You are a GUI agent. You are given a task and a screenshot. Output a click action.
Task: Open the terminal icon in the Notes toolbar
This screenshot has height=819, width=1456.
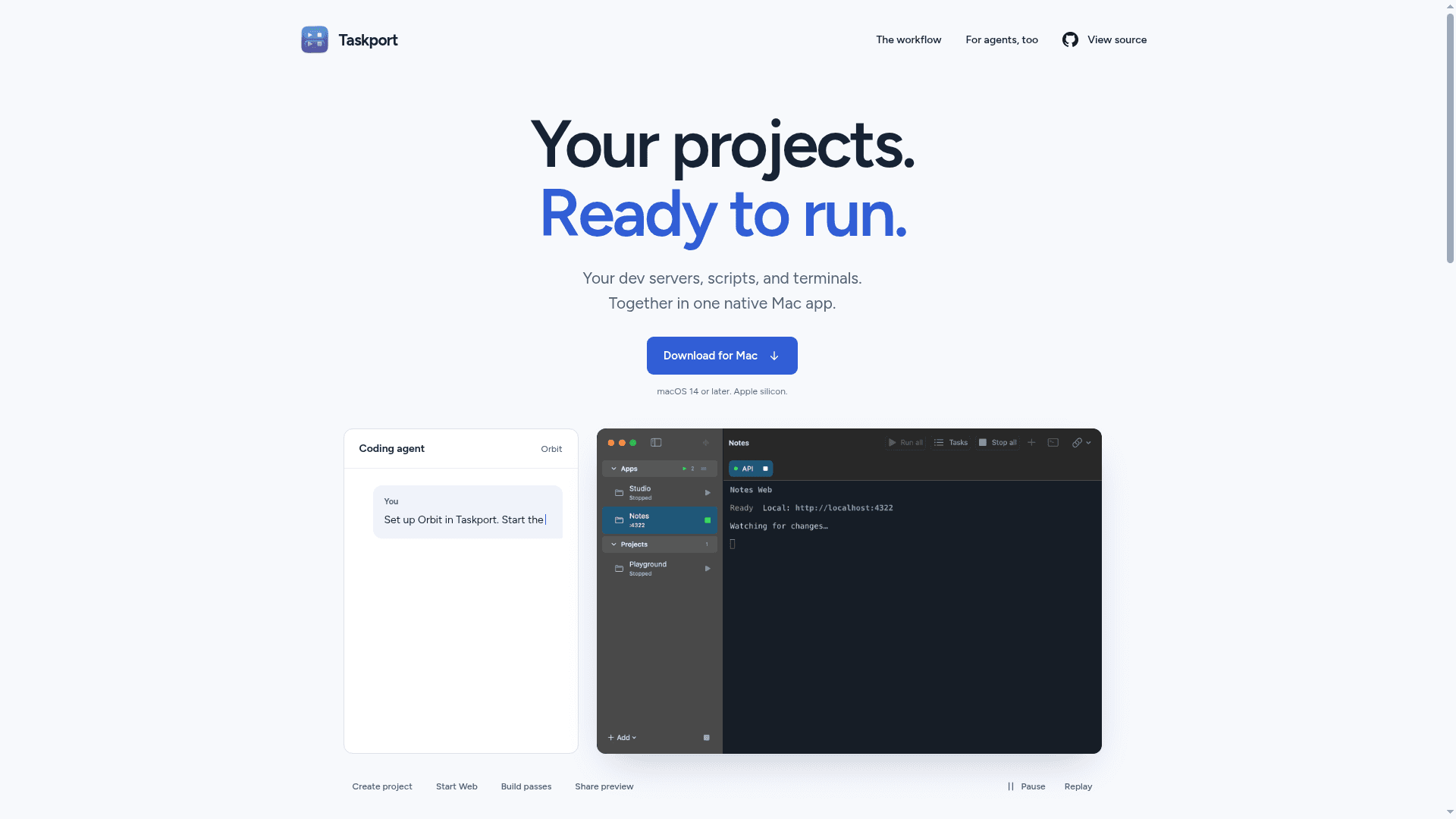pos(1053,443)
